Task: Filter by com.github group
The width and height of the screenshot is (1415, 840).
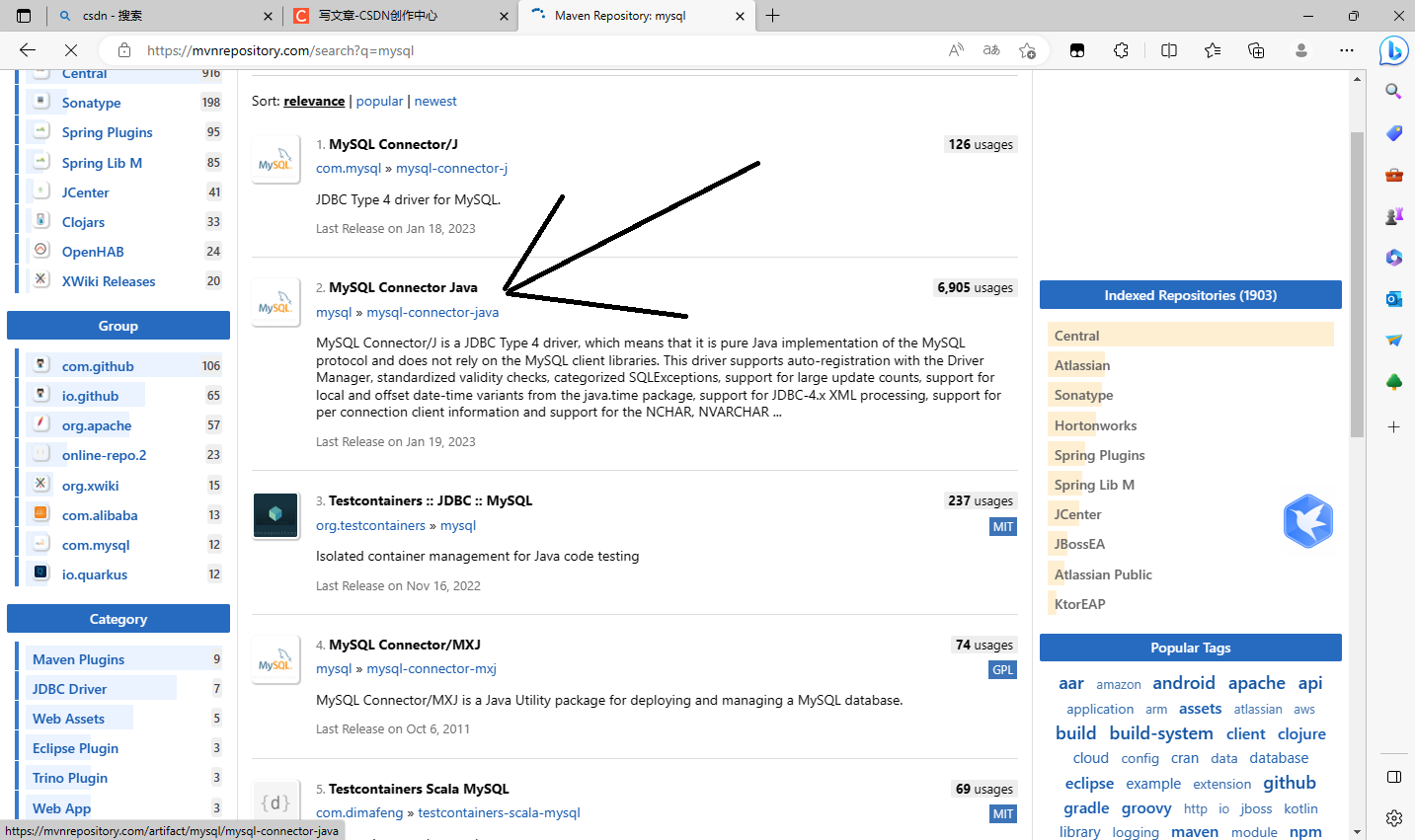Action: point(98,366)
